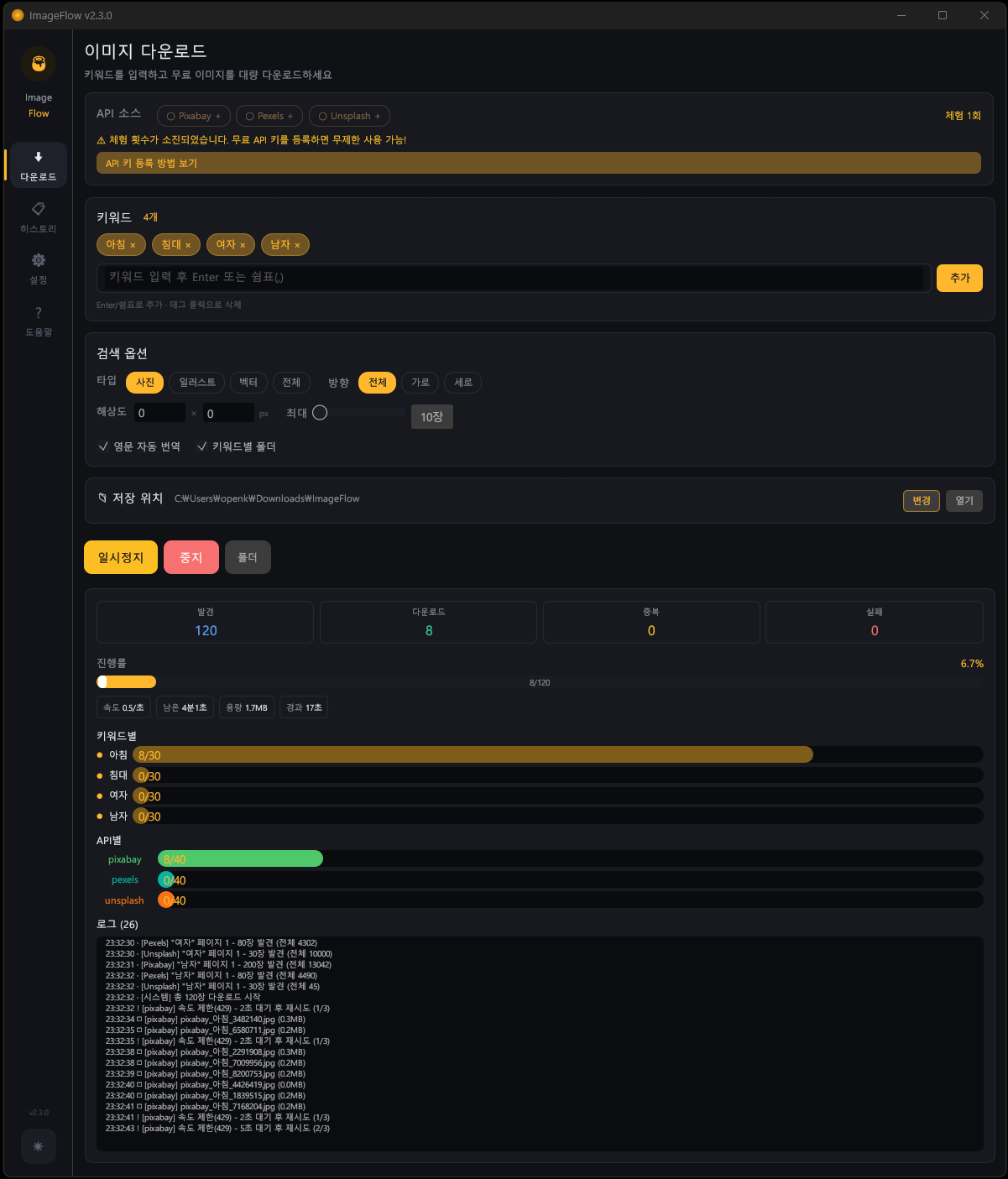Open the 다운로드 sidebar section
The image size is (1008, 1179).
click(x=39, y=165)
